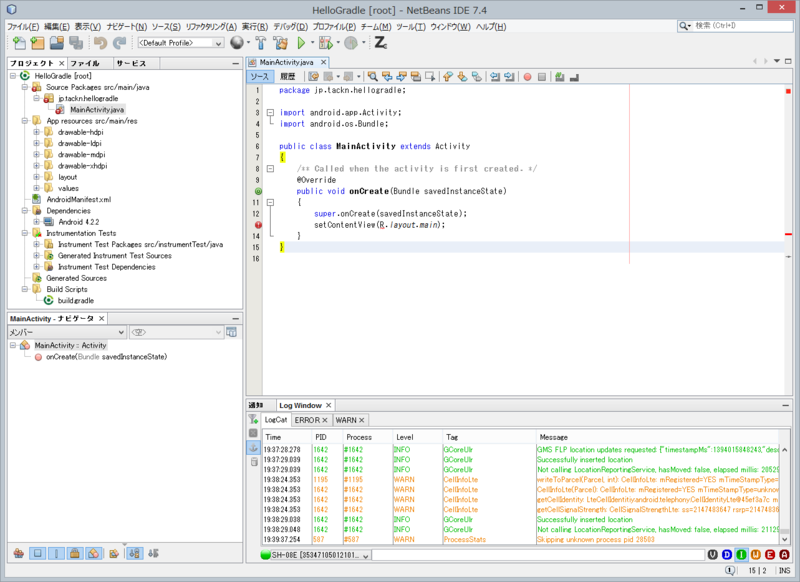800x582 pixels.
Task: Expand the values folder
Action: (37, 188)
